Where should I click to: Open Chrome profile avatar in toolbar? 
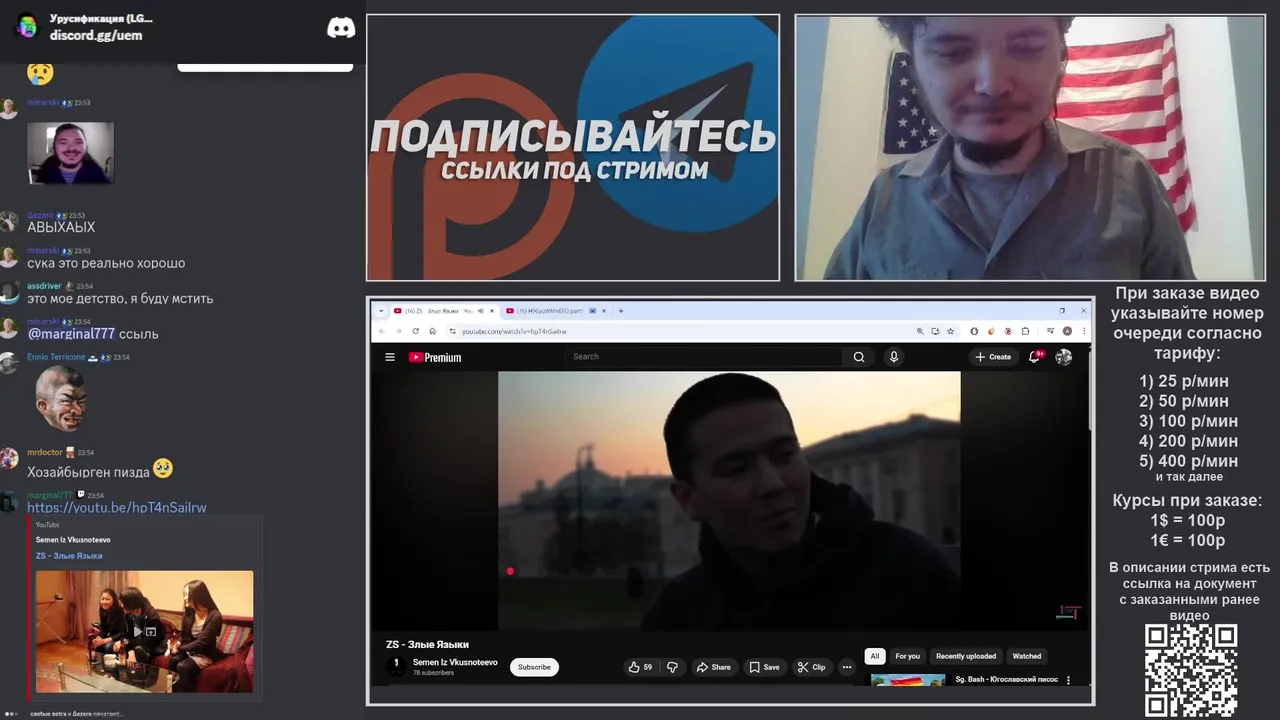tap(1067, 331)
